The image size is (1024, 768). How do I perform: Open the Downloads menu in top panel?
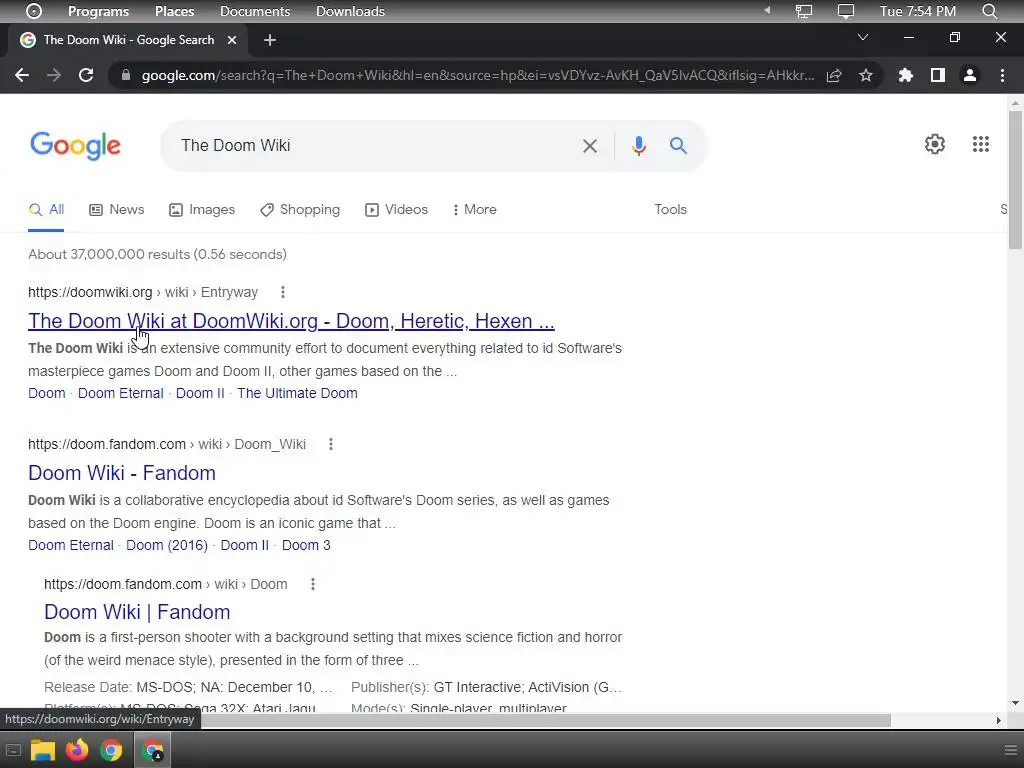pos(350,11)
